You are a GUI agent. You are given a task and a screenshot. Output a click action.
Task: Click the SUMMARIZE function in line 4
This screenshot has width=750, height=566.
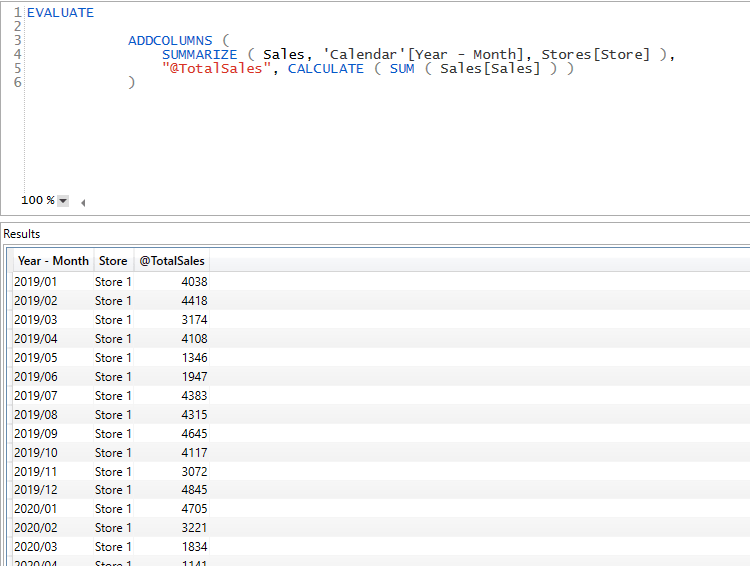[199, 55]
